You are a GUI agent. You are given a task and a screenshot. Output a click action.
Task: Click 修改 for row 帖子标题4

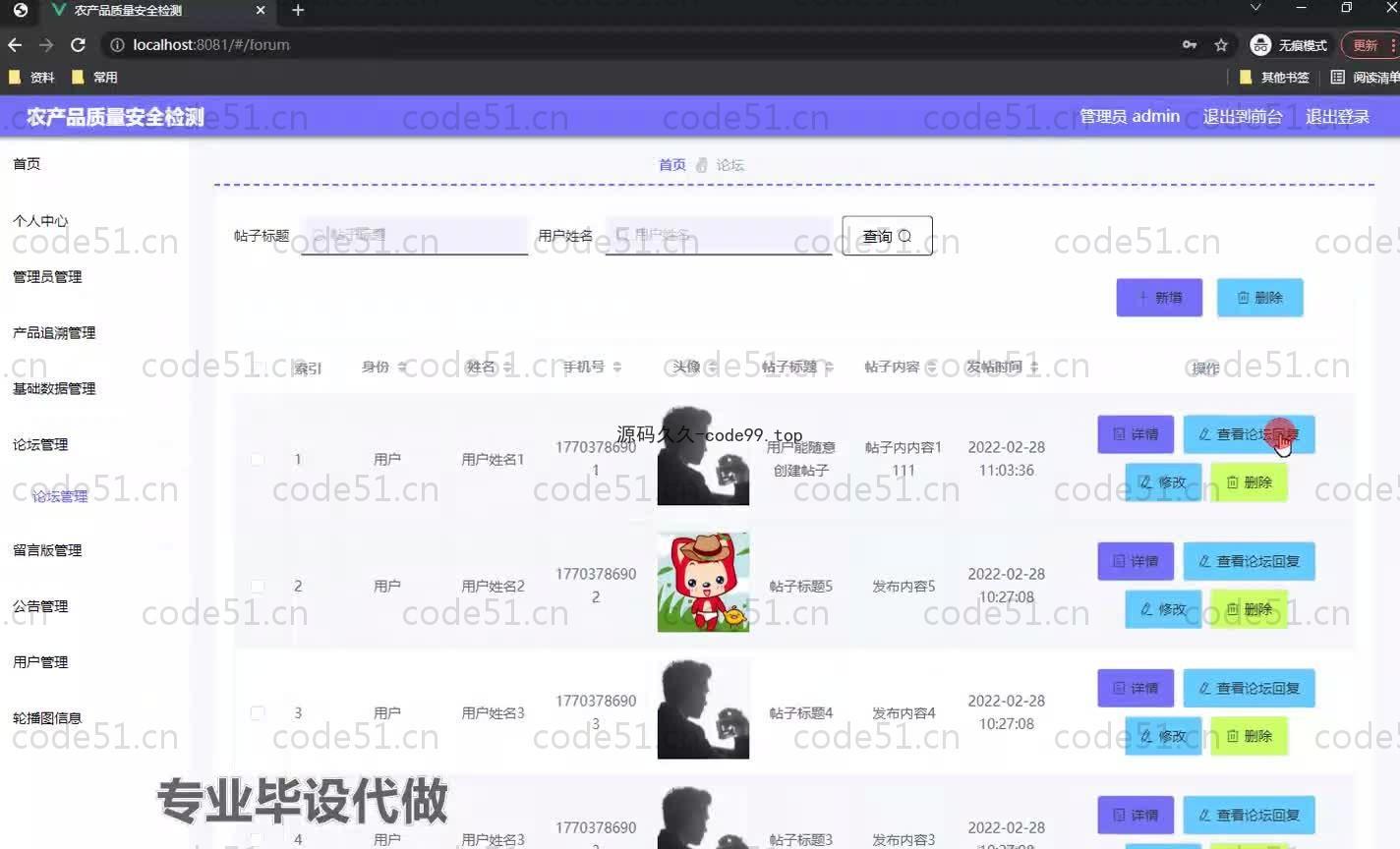[1163, 736]
